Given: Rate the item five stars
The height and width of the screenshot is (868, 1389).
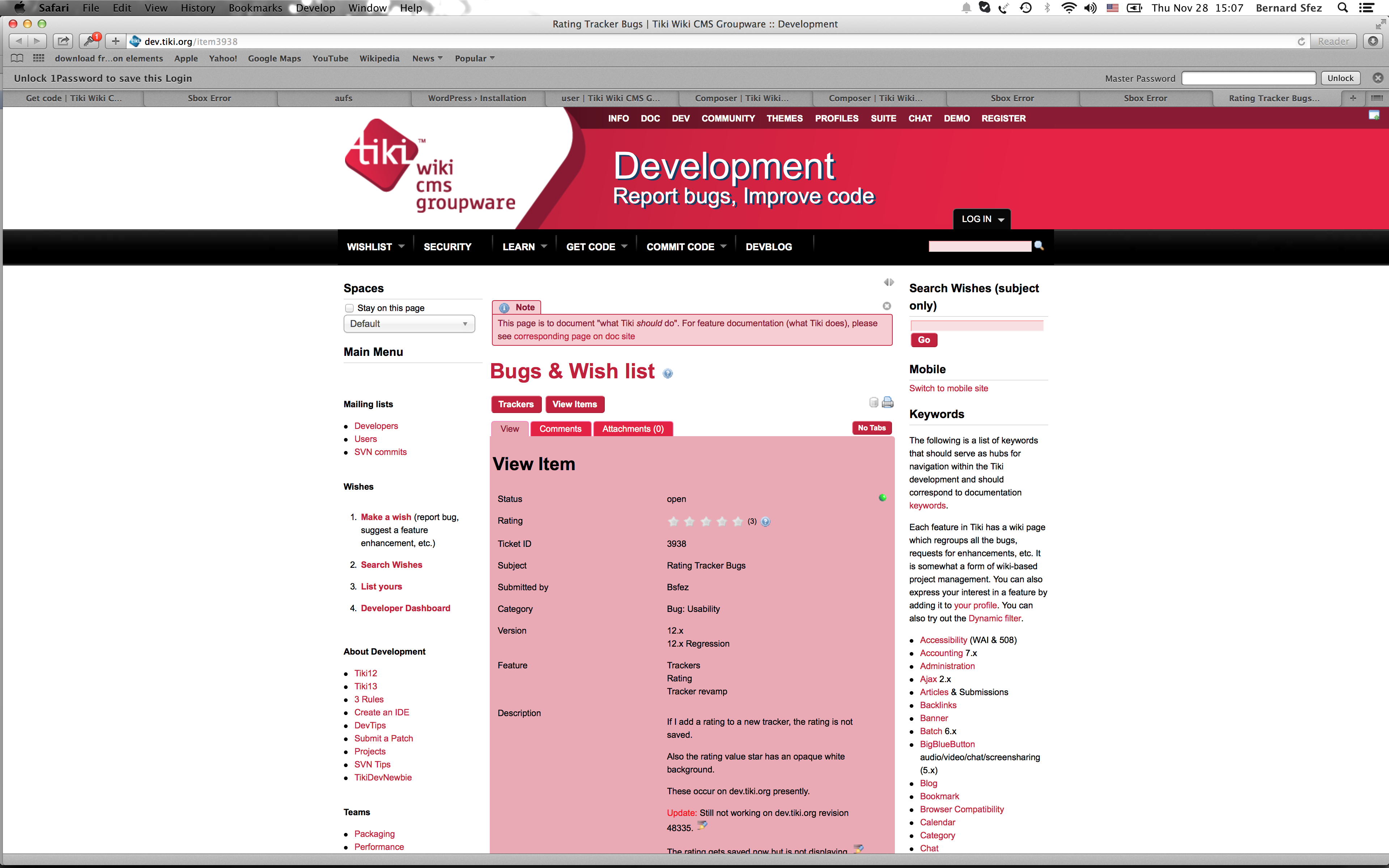Looking at the screenshot, I should pyautogui.click(x=738, y=521).
